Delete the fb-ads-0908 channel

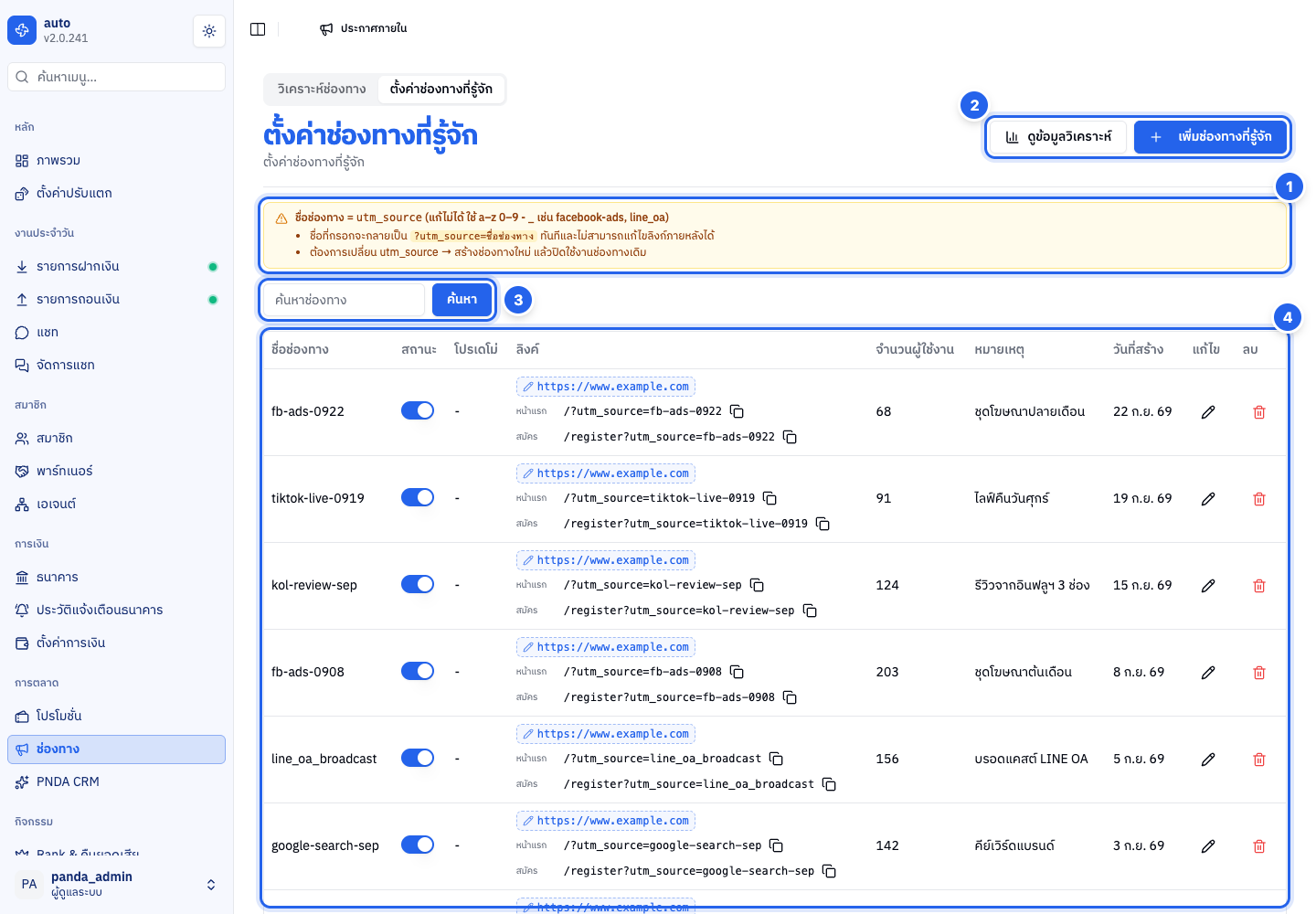(x=1258, y=673)
